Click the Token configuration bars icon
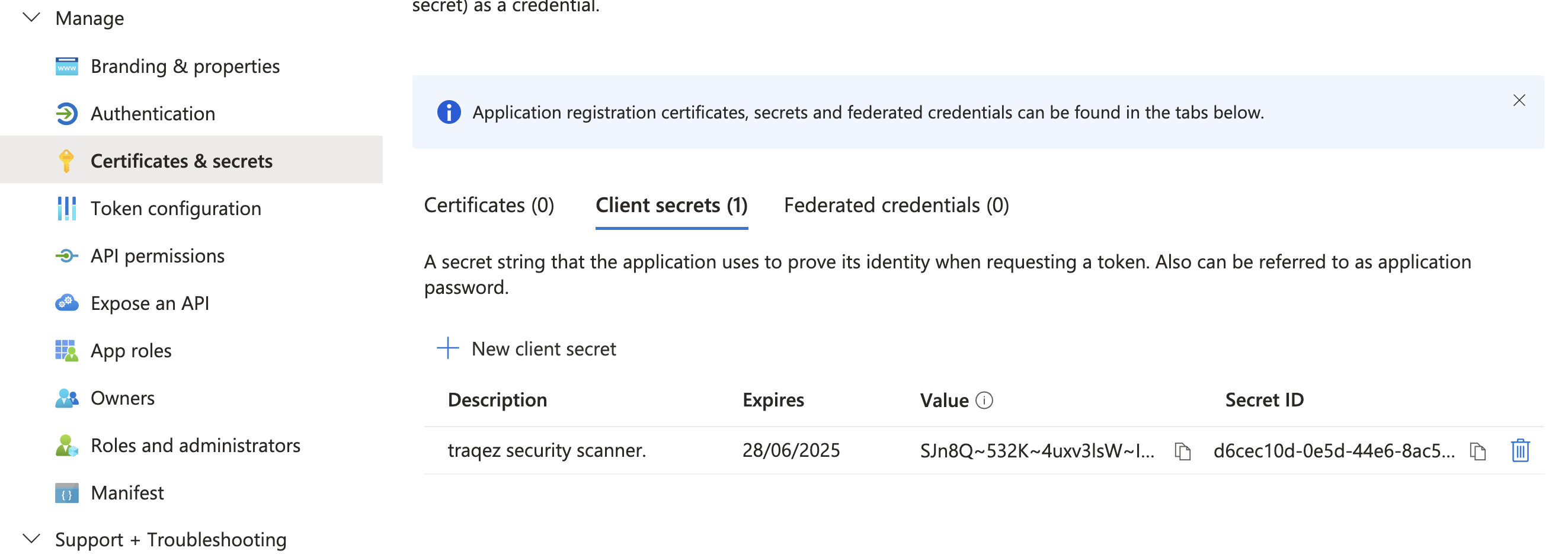Screen dimensions: 1568x554 66,209
